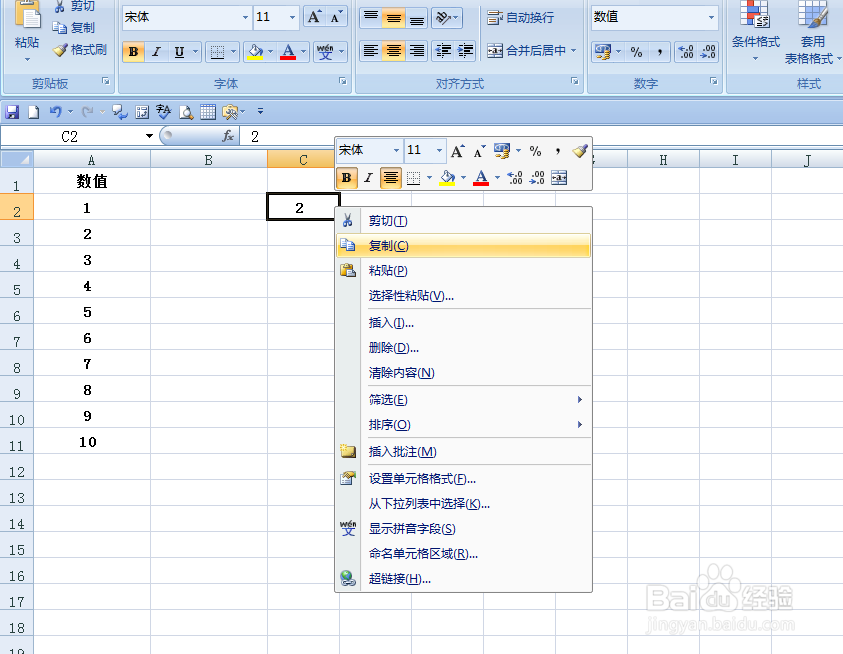The height and width of the screenshot is (654, 843).
Task: Open Format as Table (套用表格格式) menu
Action: click(812, 32)
